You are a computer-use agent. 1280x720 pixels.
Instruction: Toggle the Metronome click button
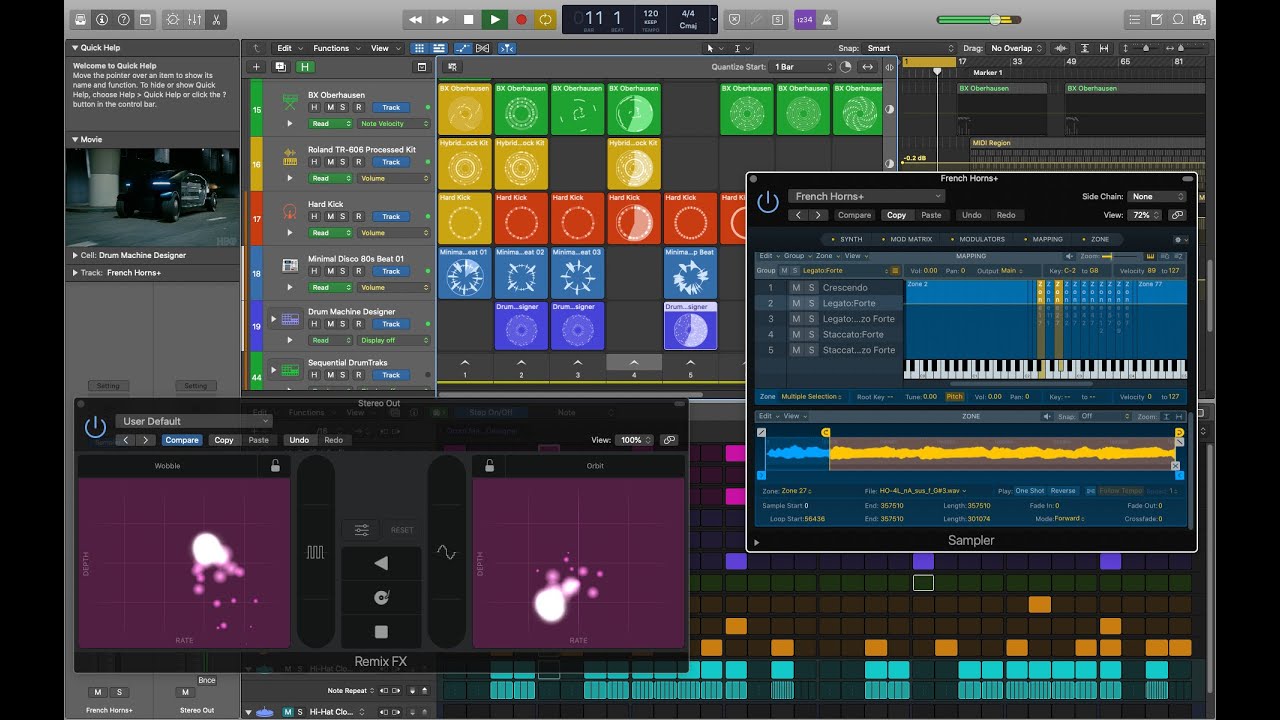[826, 19]
